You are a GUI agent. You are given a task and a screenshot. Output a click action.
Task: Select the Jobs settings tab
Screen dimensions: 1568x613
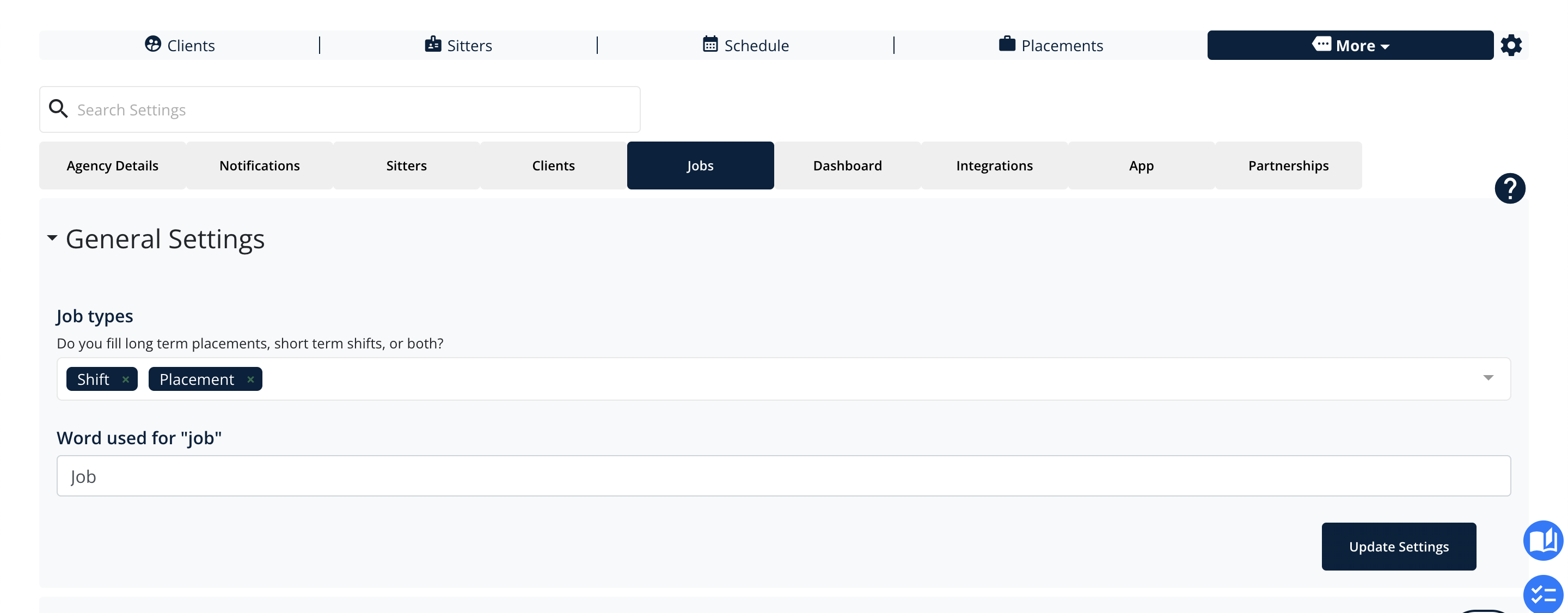pyautogui.click(x=701, y=165)
